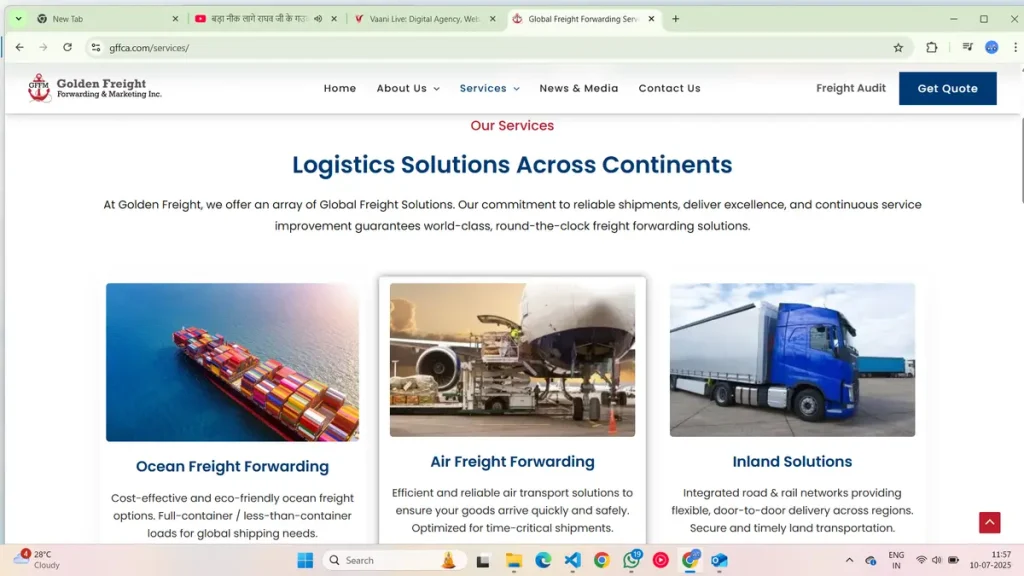Expand the Services dropdown menu
This screenshot has width=1024, height=576.
pyautogui.click(x=490, y=88)
